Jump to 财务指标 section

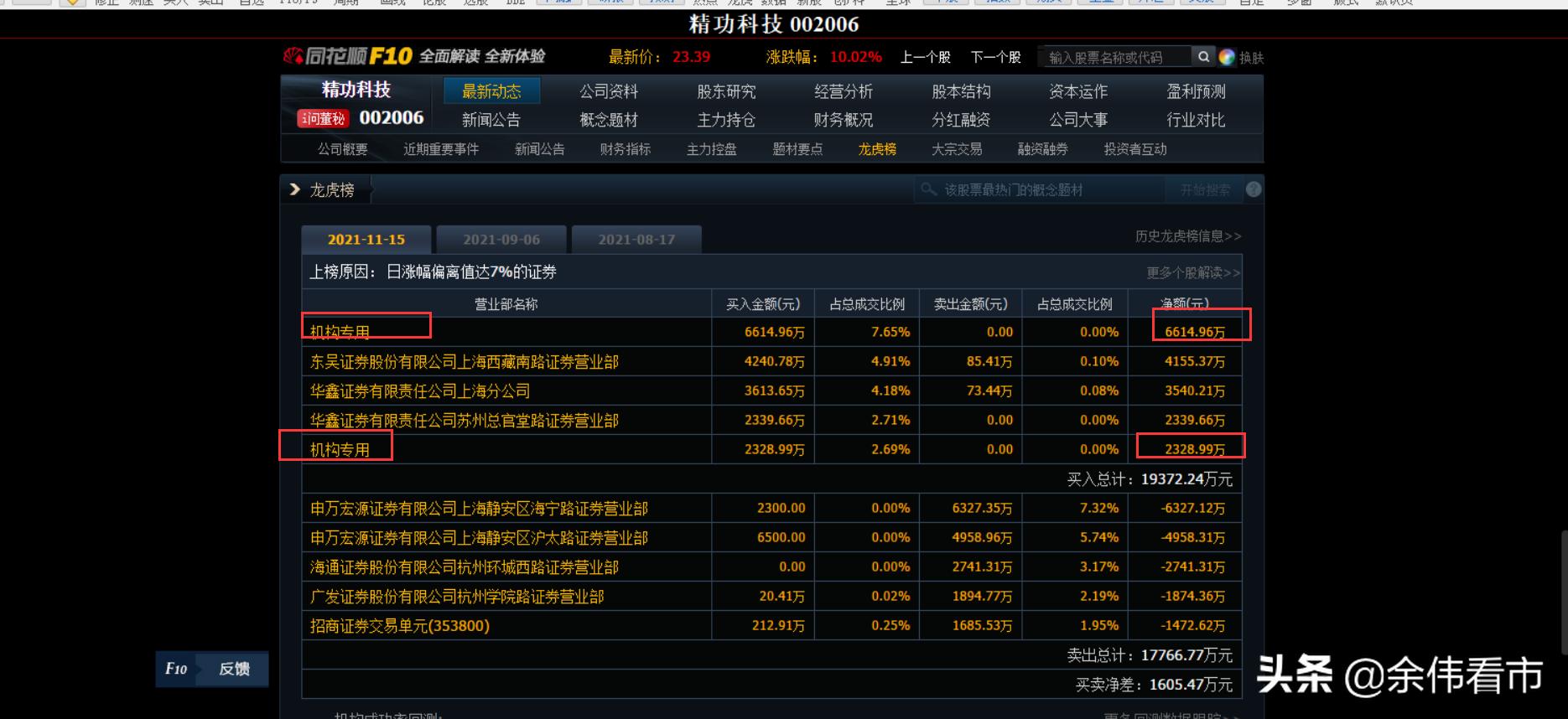point(626,149)
